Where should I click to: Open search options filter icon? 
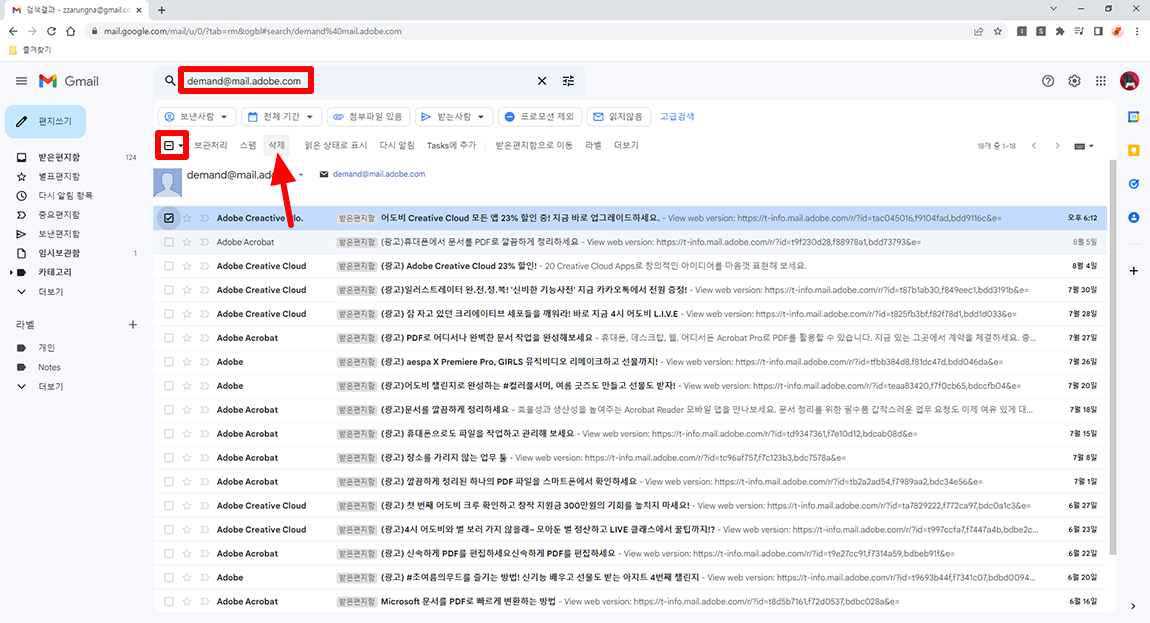[568, 81]
